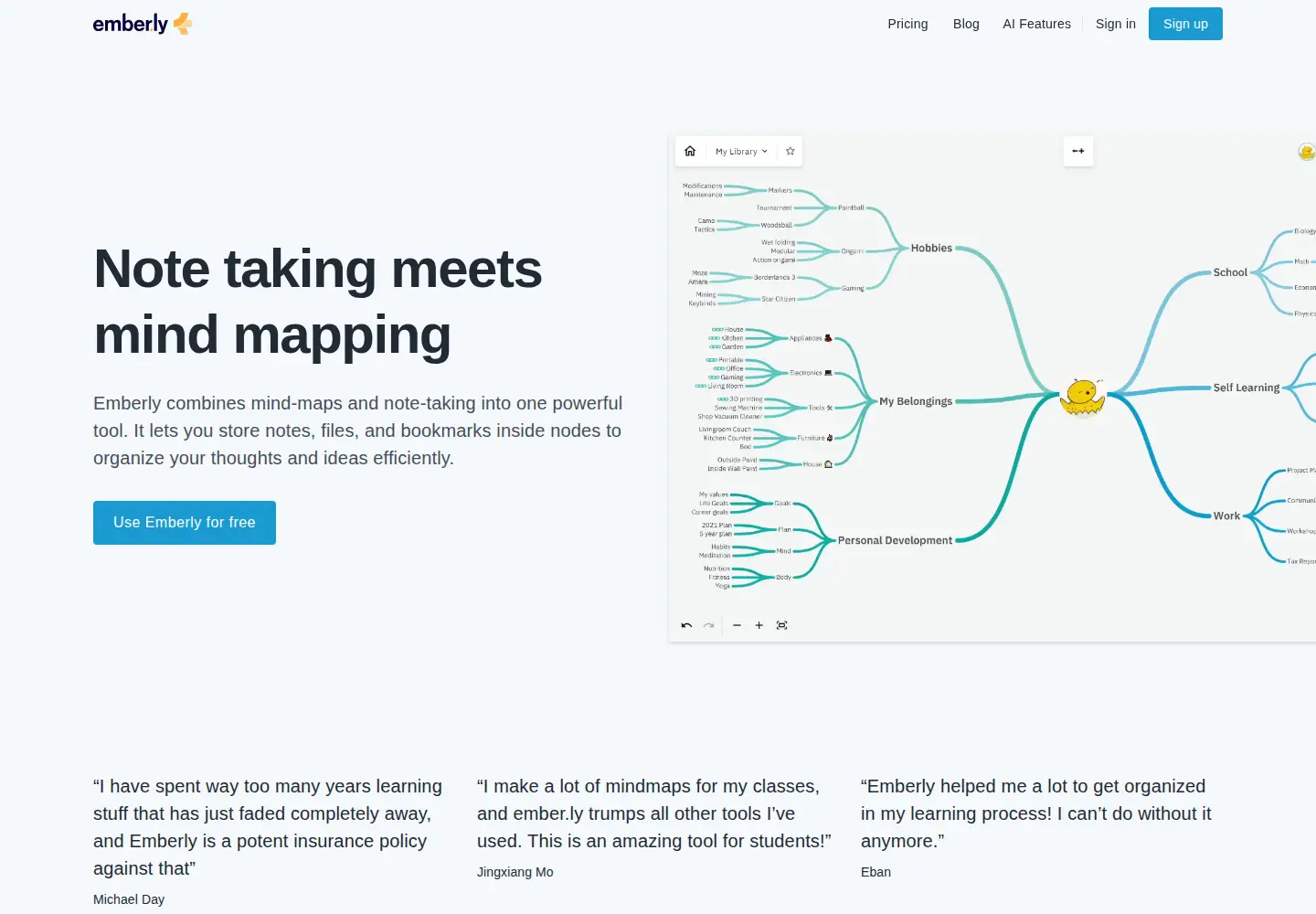Click the Note taking meets mind mapping heading
Image resolution: width=1316 pixels, height=914 pixels.
coord(318,302)
